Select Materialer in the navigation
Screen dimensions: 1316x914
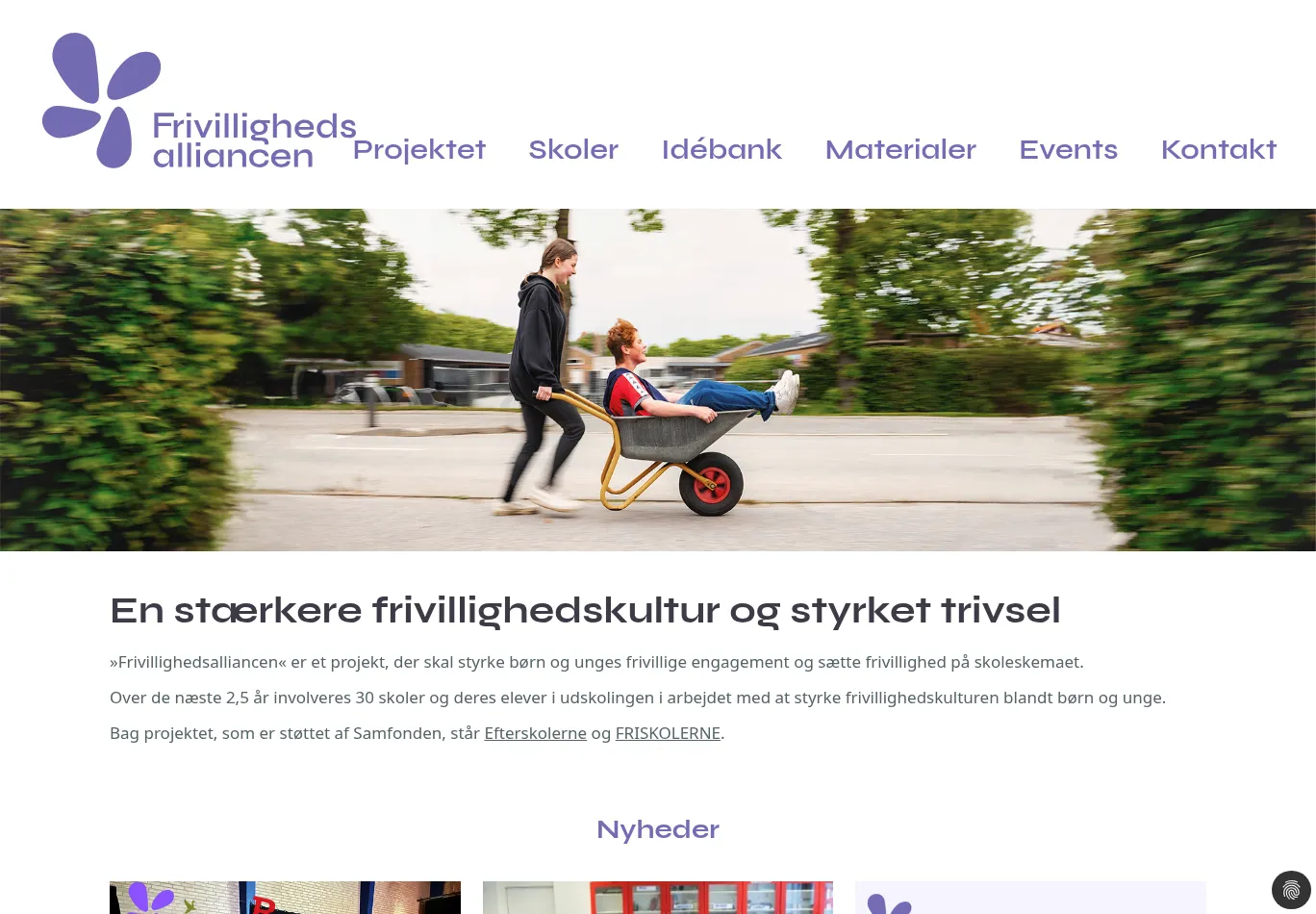[x=900, y=149]
